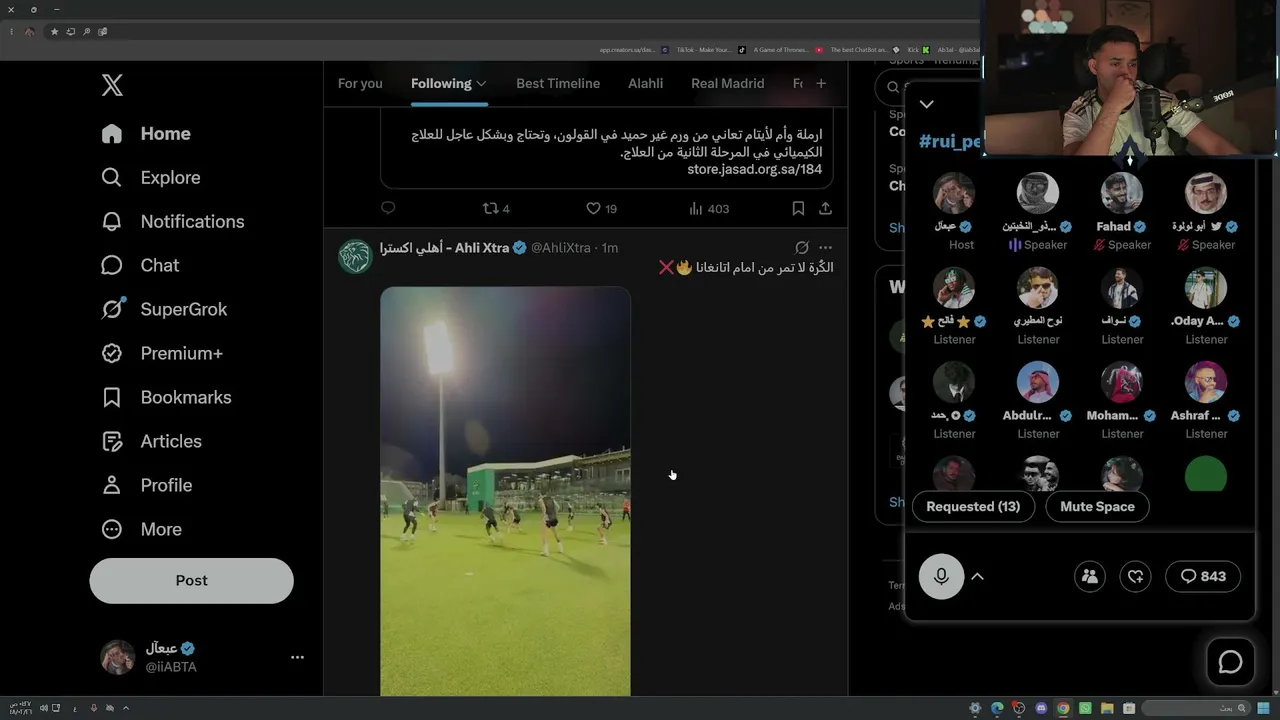Open the #rui_pe Space title
This screenshot has width=1280, height=720.
point(951,141)
